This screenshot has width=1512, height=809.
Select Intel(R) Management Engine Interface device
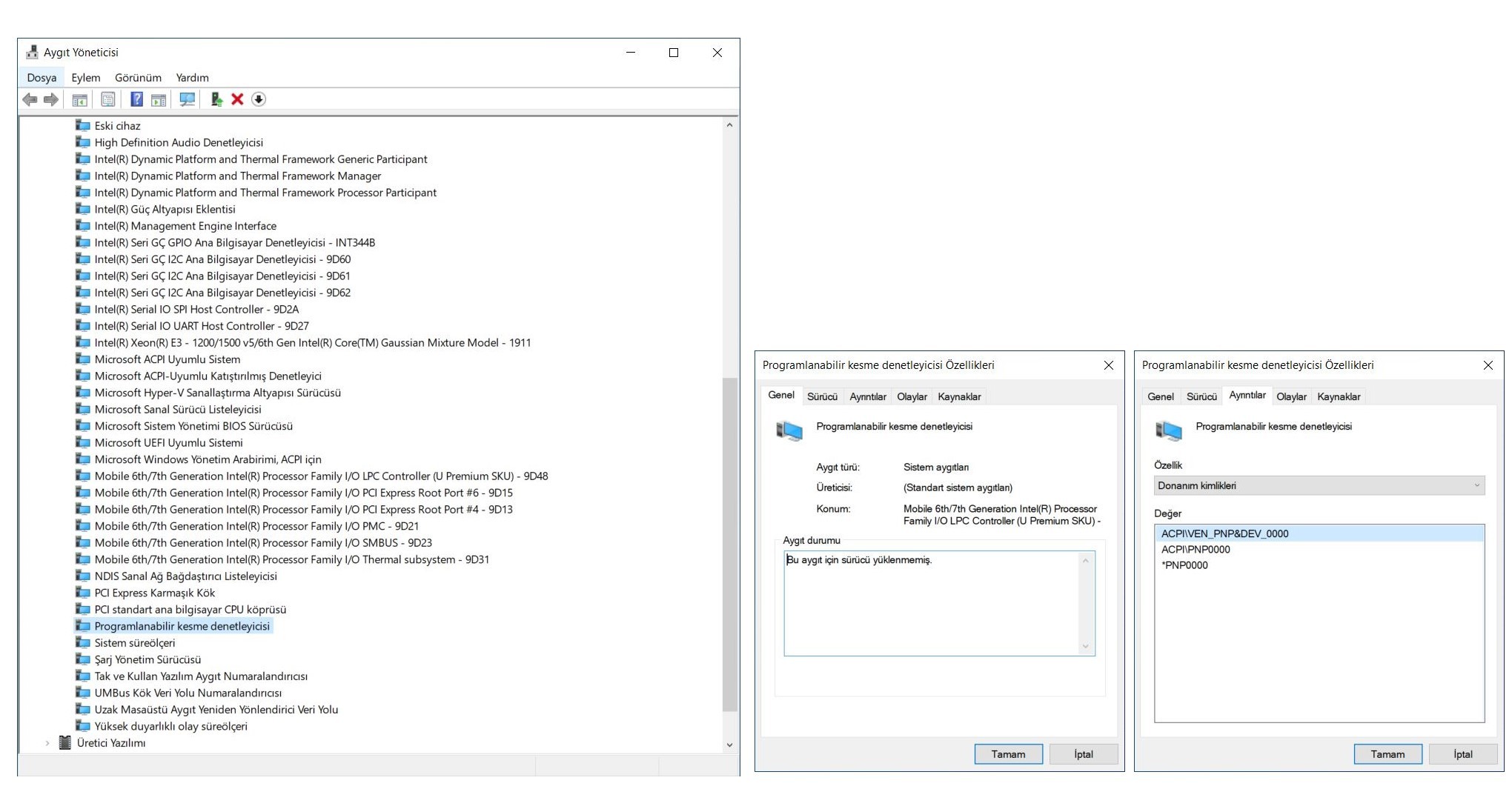pyautogui.click(x=185, y=226)
